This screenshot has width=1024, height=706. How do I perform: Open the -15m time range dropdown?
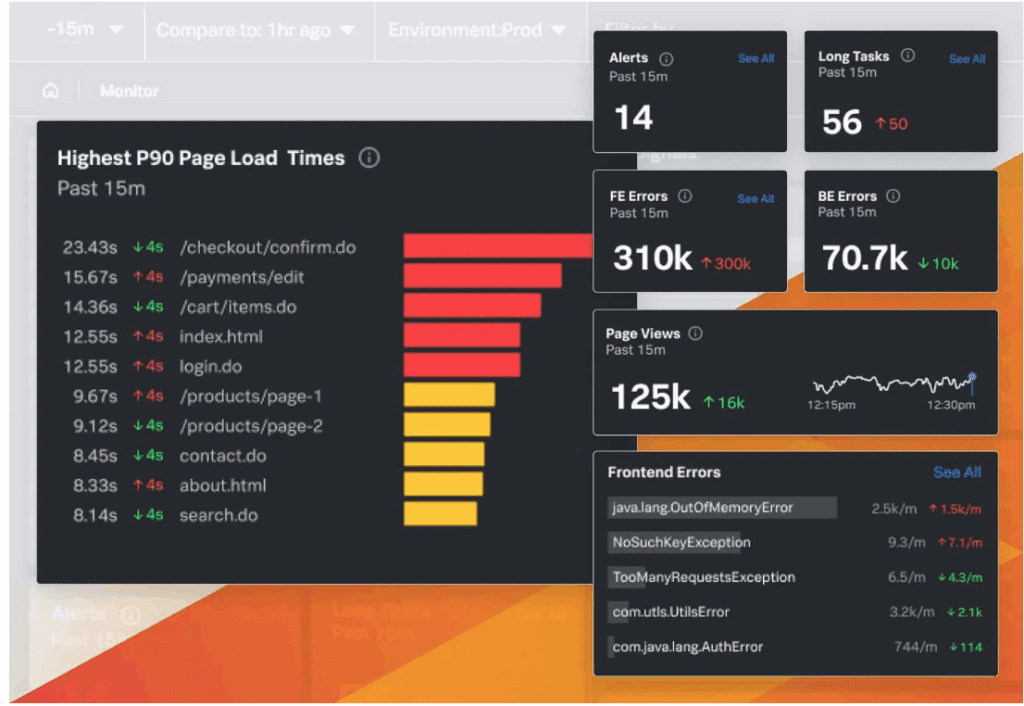pos(84,30)
